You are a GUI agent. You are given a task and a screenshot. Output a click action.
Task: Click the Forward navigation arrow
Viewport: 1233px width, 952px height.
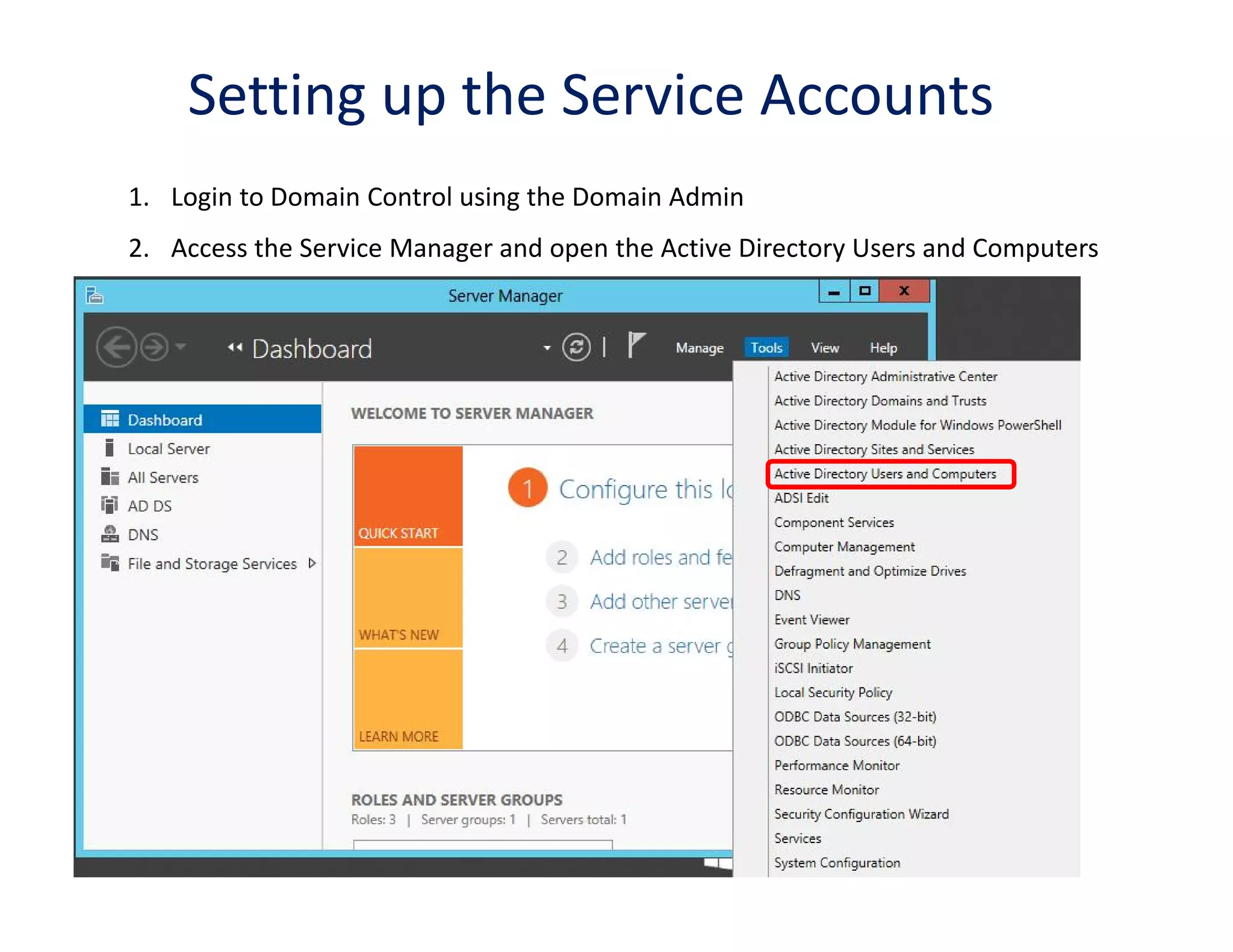click(x=154, y=347)
